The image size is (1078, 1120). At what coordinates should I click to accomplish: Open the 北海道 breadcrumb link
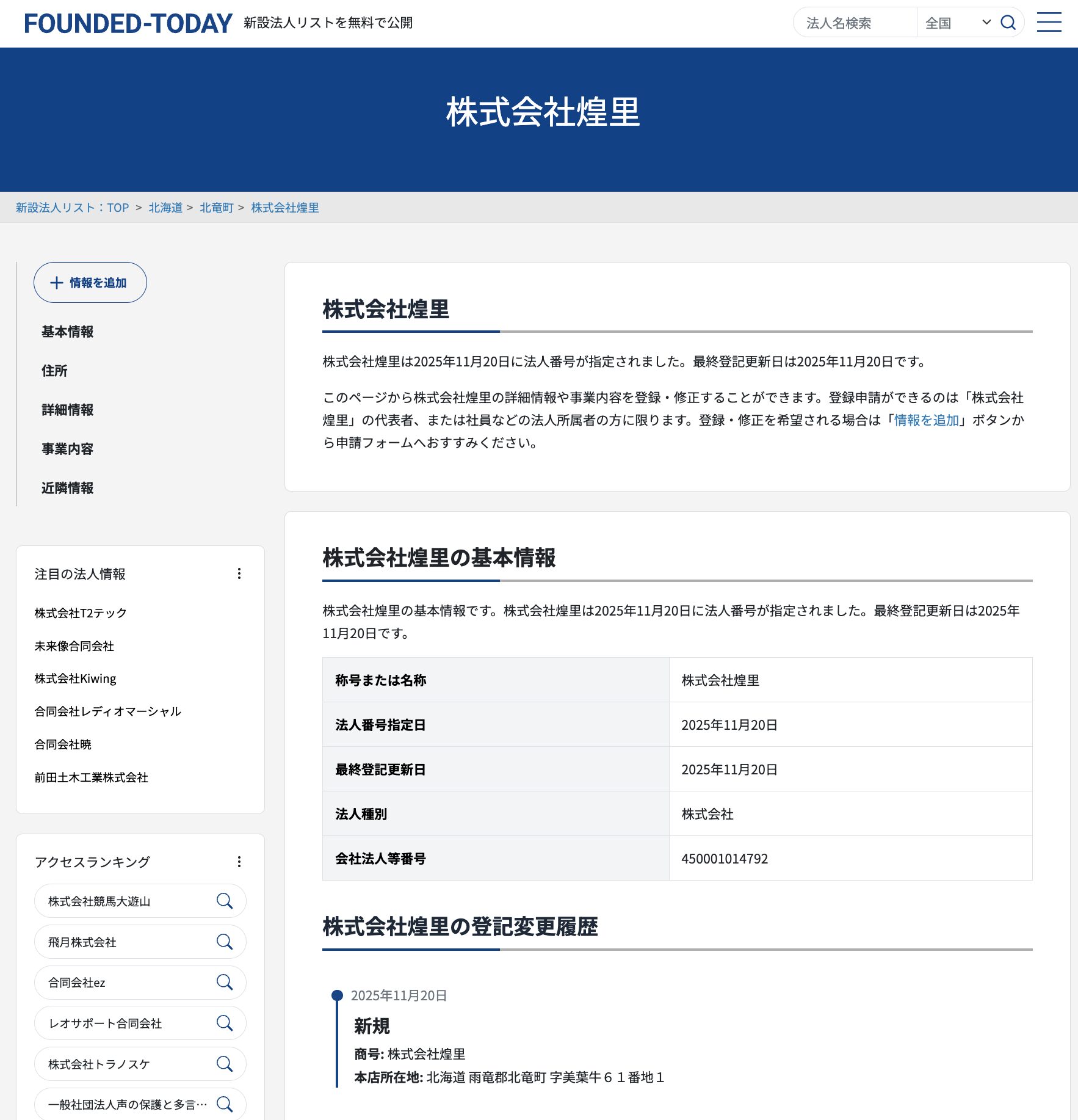(165, 208)
